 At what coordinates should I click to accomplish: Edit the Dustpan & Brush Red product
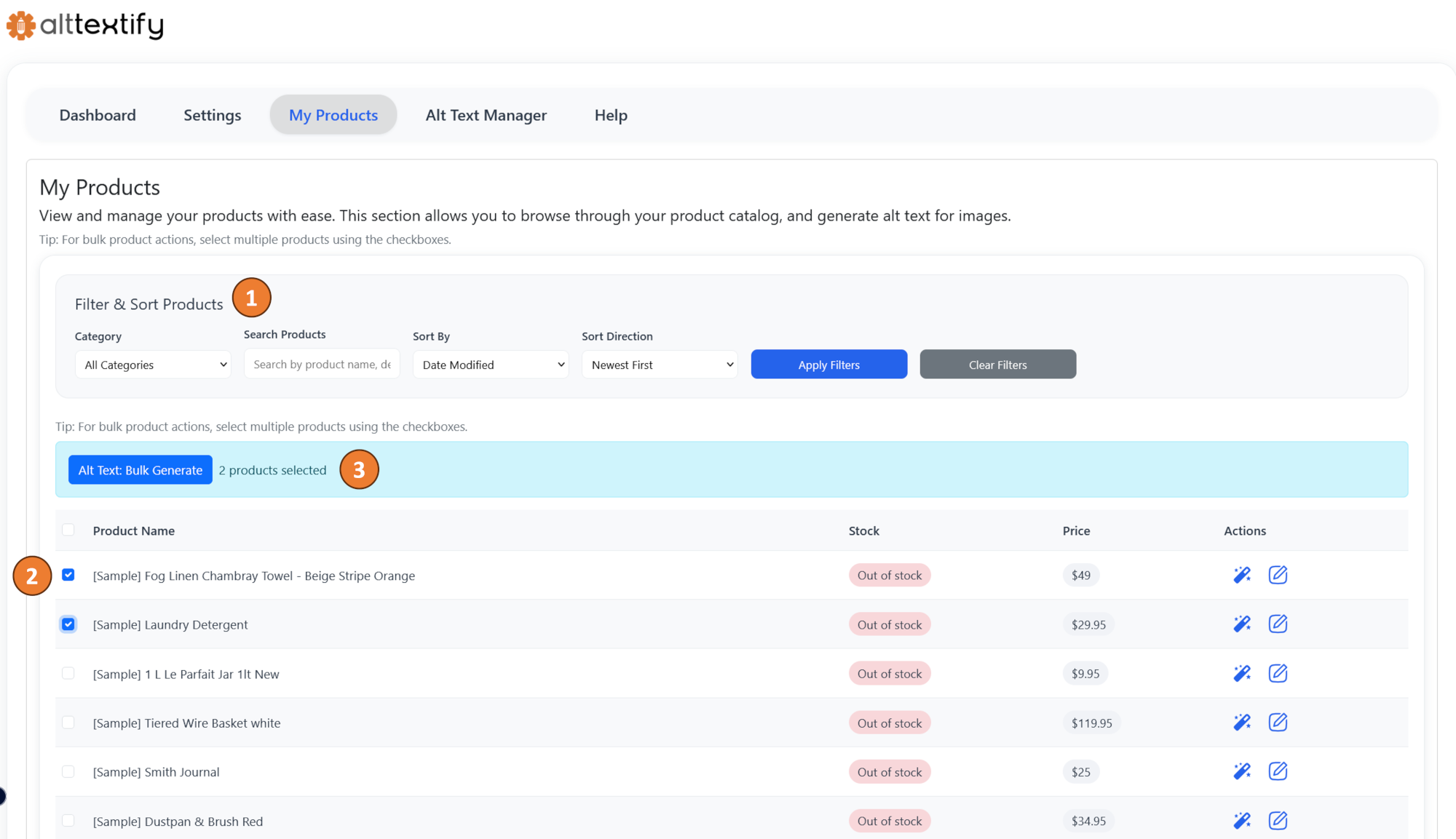1278,820
